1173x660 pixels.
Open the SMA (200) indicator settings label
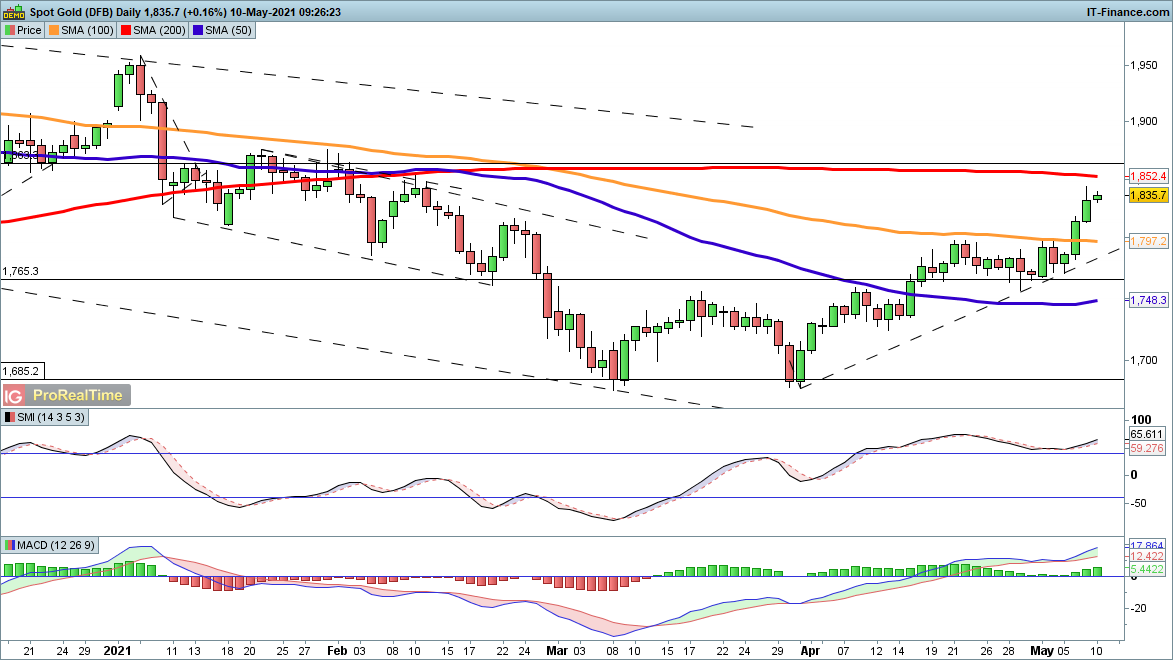click(x=160, y=30)
